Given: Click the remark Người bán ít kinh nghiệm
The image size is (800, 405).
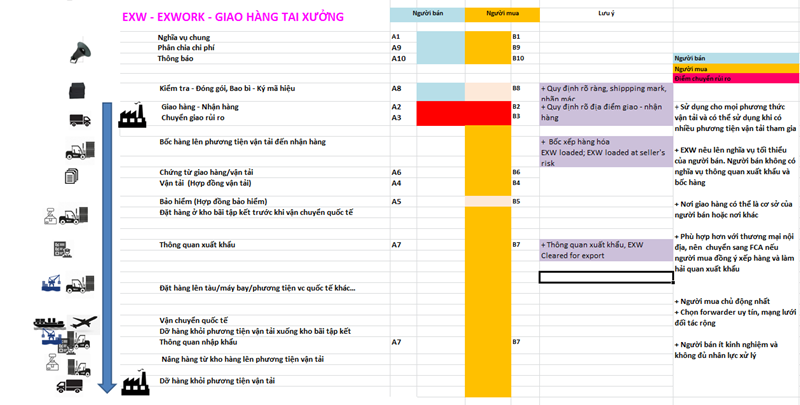Looking at the screenshot, I should pyautogui.click(x=726, y=350).
